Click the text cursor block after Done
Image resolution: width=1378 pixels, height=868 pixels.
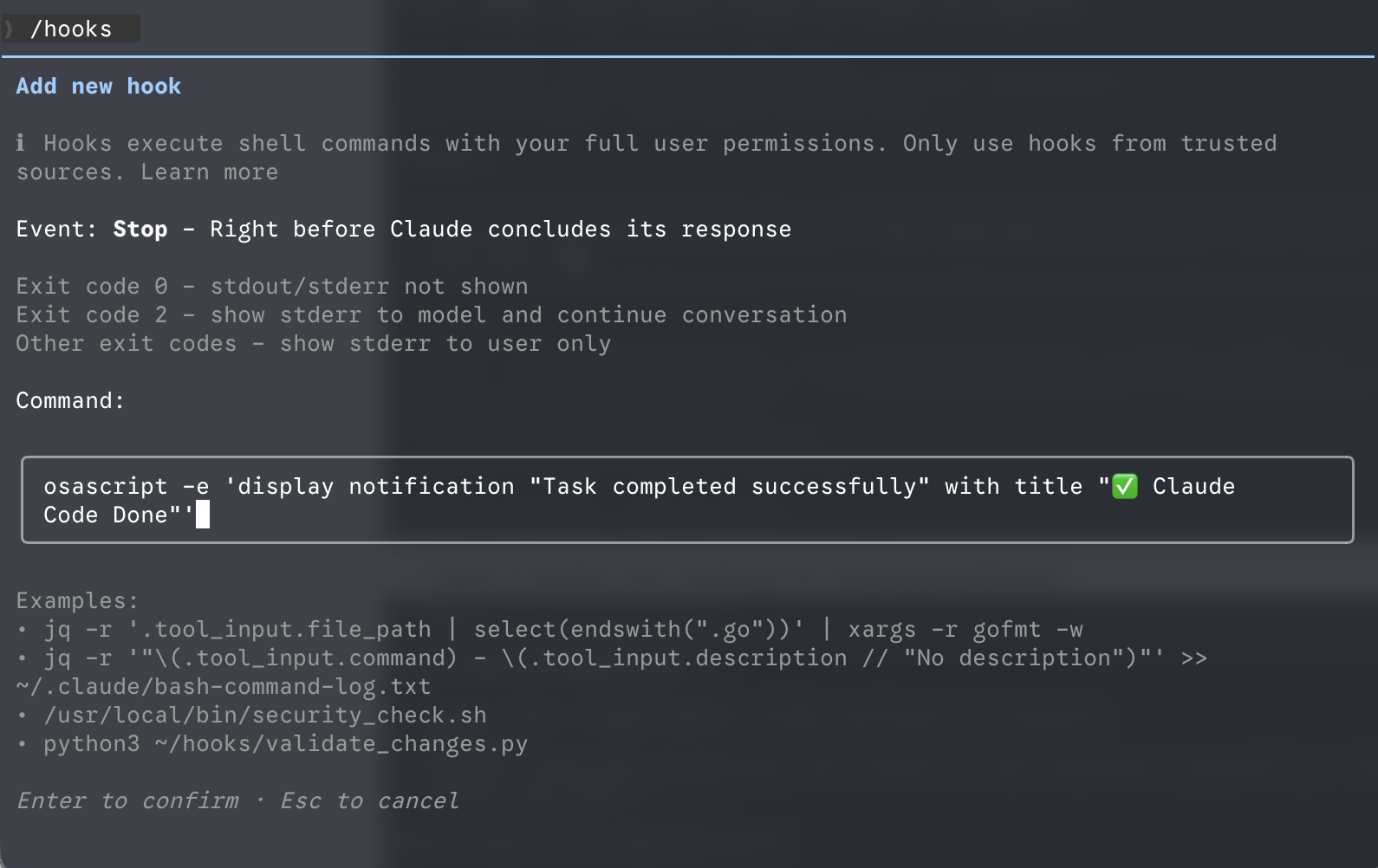[x=203, y=515]
